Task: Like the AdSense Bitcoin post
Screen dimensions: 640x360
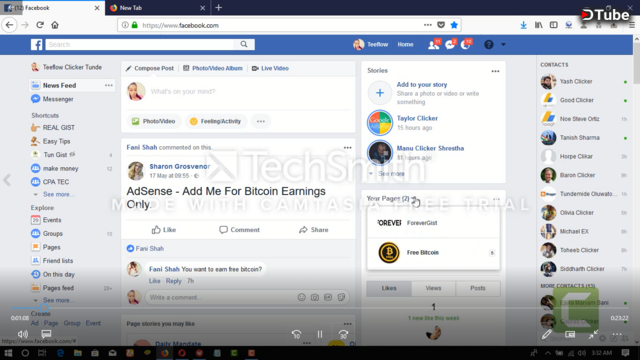Action: point(164,230)
